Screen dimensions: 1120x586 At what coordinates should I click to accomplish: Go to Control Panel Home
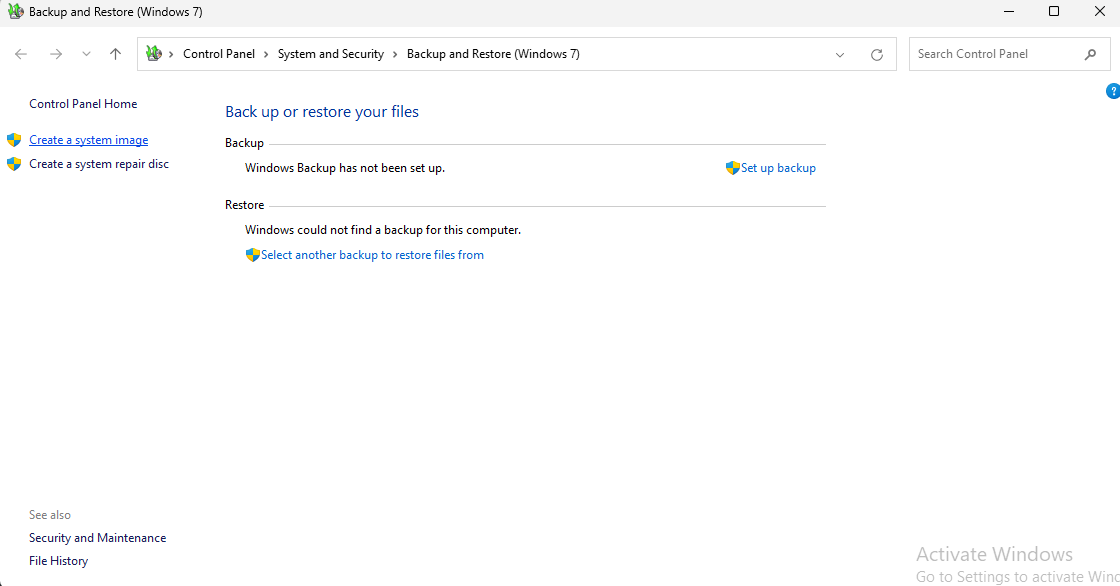83,104
